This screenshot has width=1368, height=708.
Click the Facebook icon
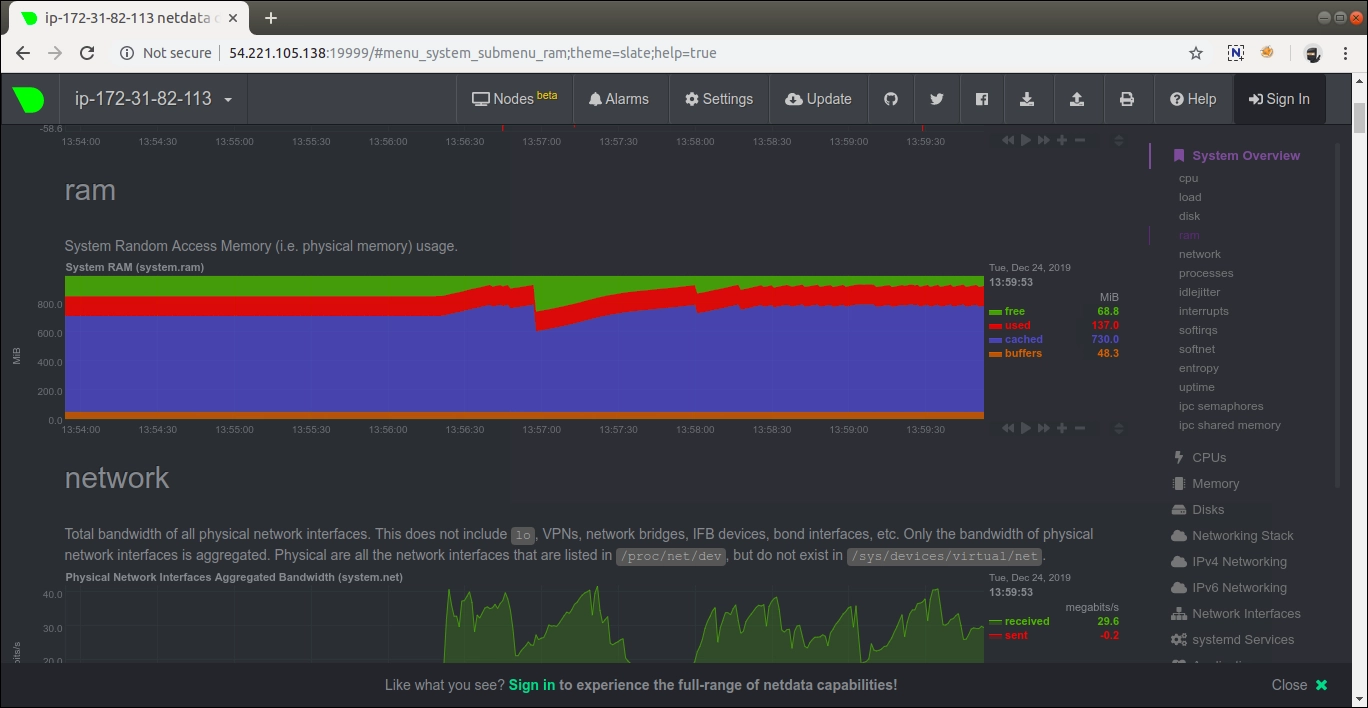982,99
